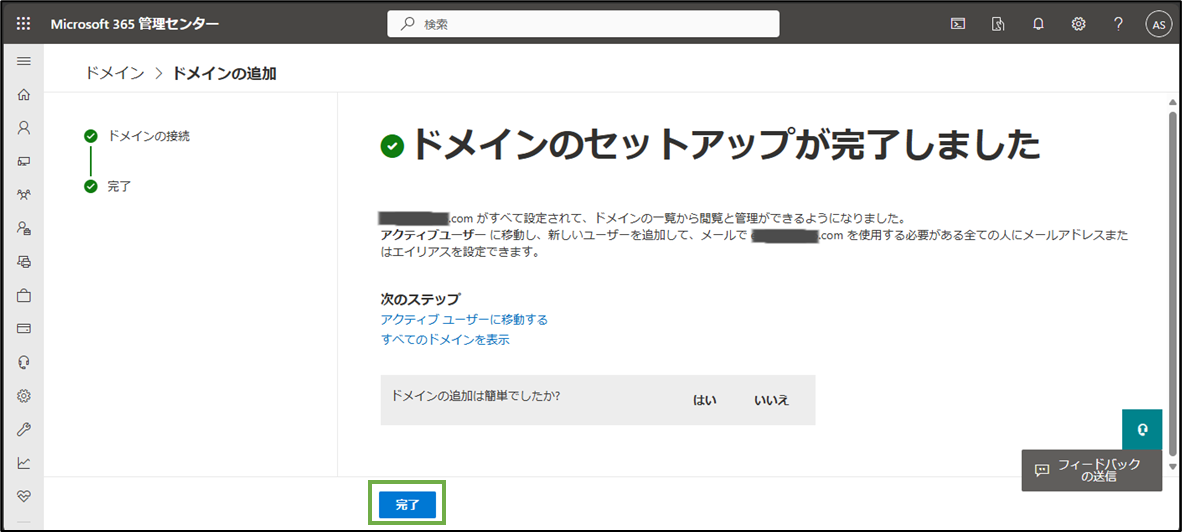
Task: Open Settings gear icon in the sidebar
Action: click(23, 396)
